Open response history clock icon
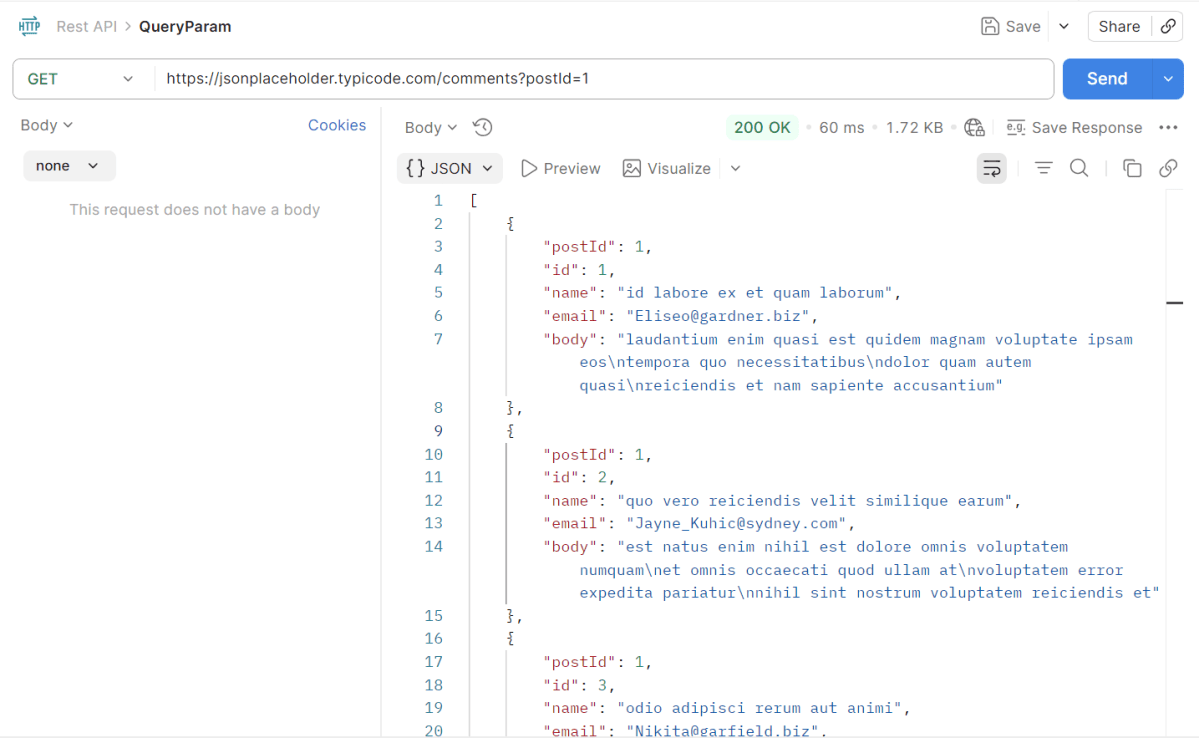 pos(483,127)
